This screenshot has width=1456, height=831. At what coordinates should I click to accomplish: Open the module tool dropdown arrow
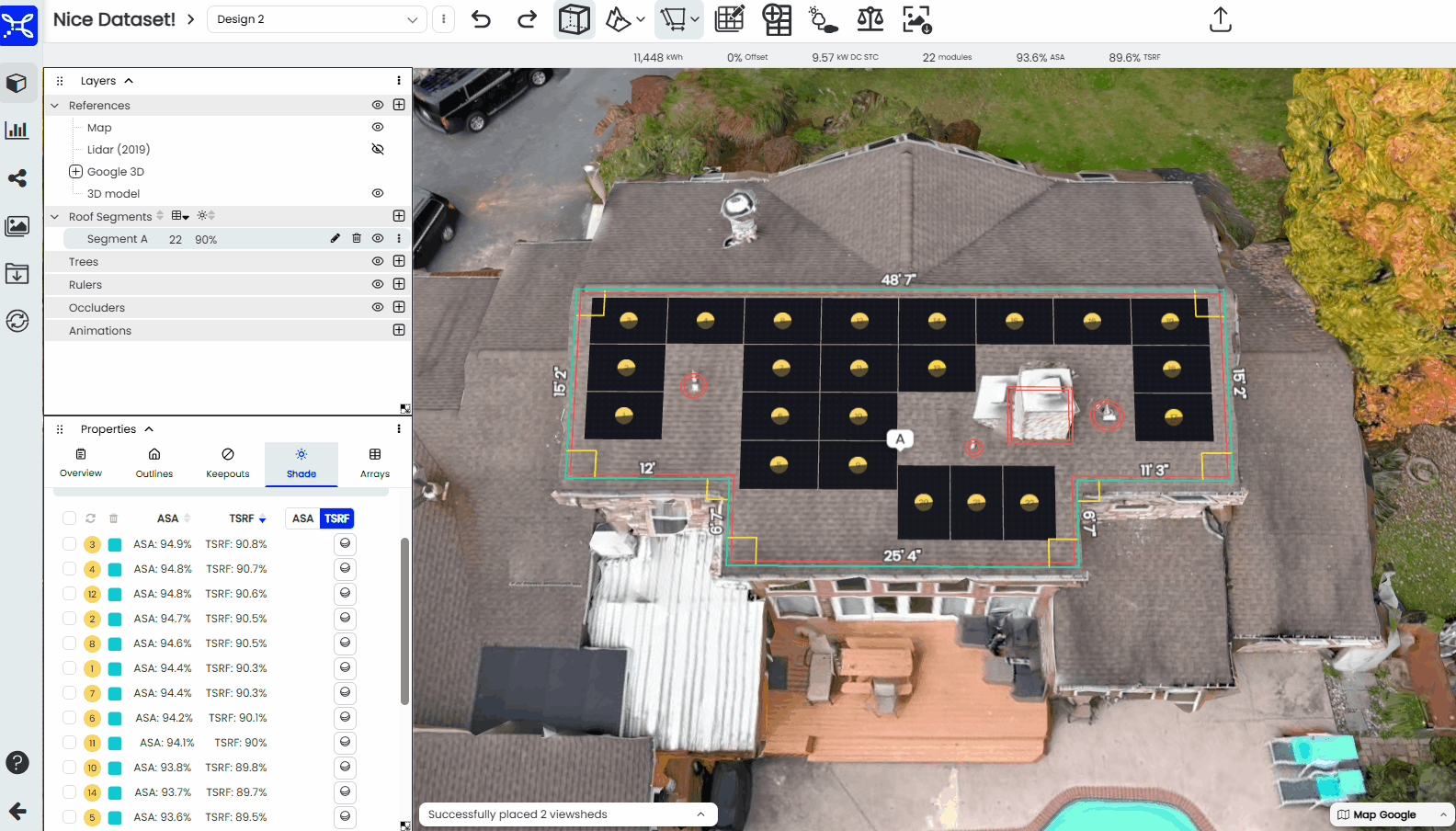coord(695,19)
